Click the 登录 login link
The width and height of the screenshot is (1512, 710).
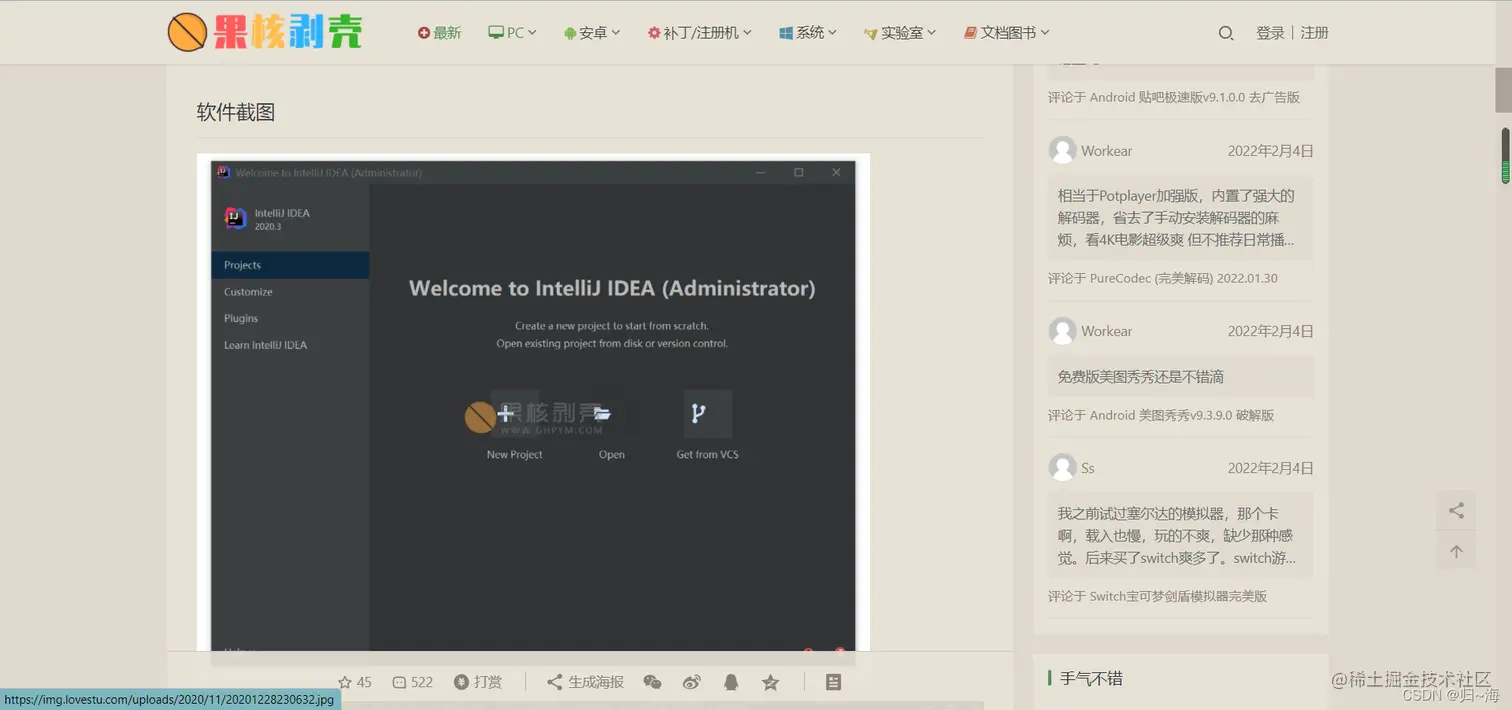(x=1270, y=33)
